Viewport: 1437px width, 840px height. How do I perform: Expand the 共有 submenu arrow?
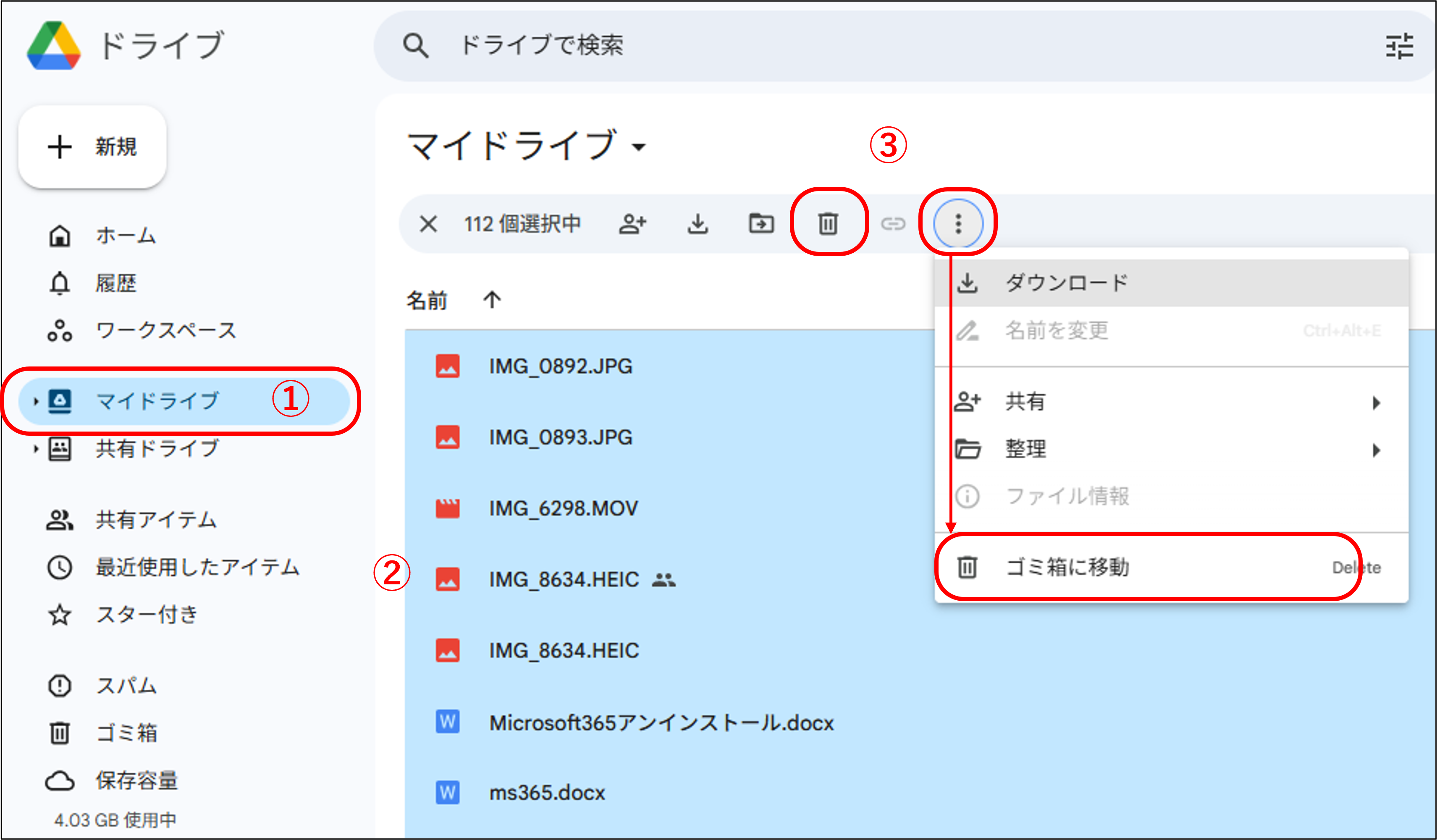pyautogui.click(x=1377, y=403)
